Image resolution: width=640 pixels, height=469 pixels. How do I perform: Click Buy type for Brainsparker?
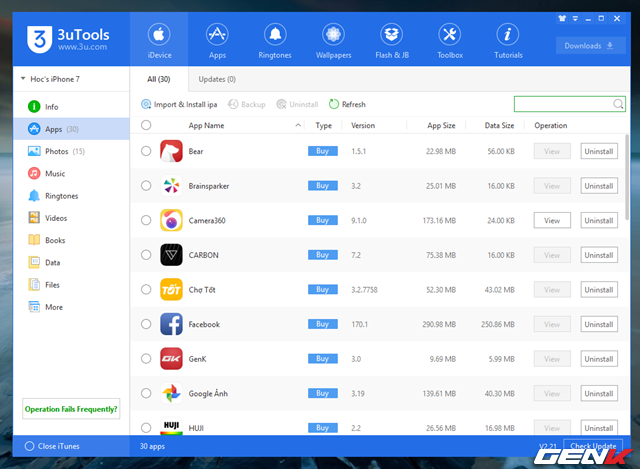(322, 186)
